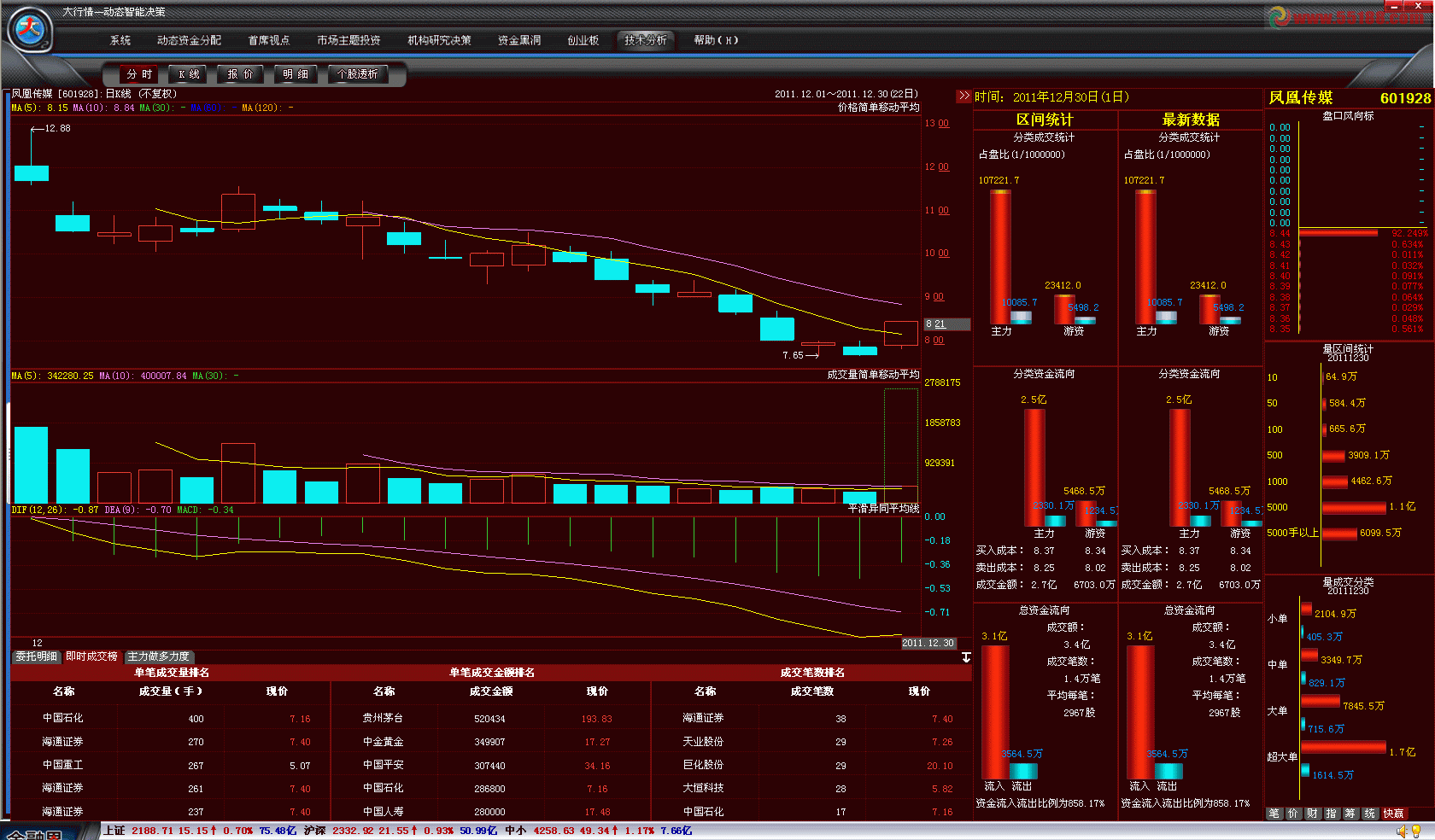Click 海通证券 with 38 trades
The height and width of the screenshot is (840, 1435).
tap(703, 719)
